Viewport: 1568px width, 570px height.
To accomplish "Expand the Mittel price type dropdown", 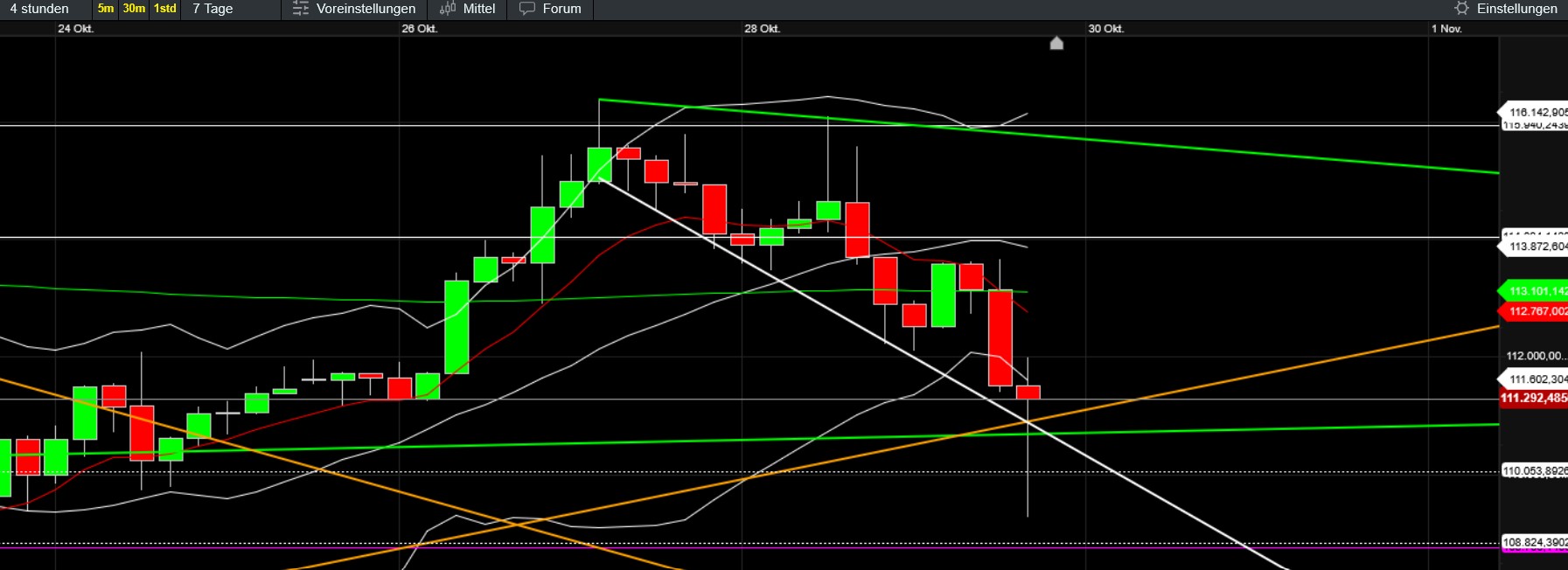I will pyautogui.click(x=478, y=9).
